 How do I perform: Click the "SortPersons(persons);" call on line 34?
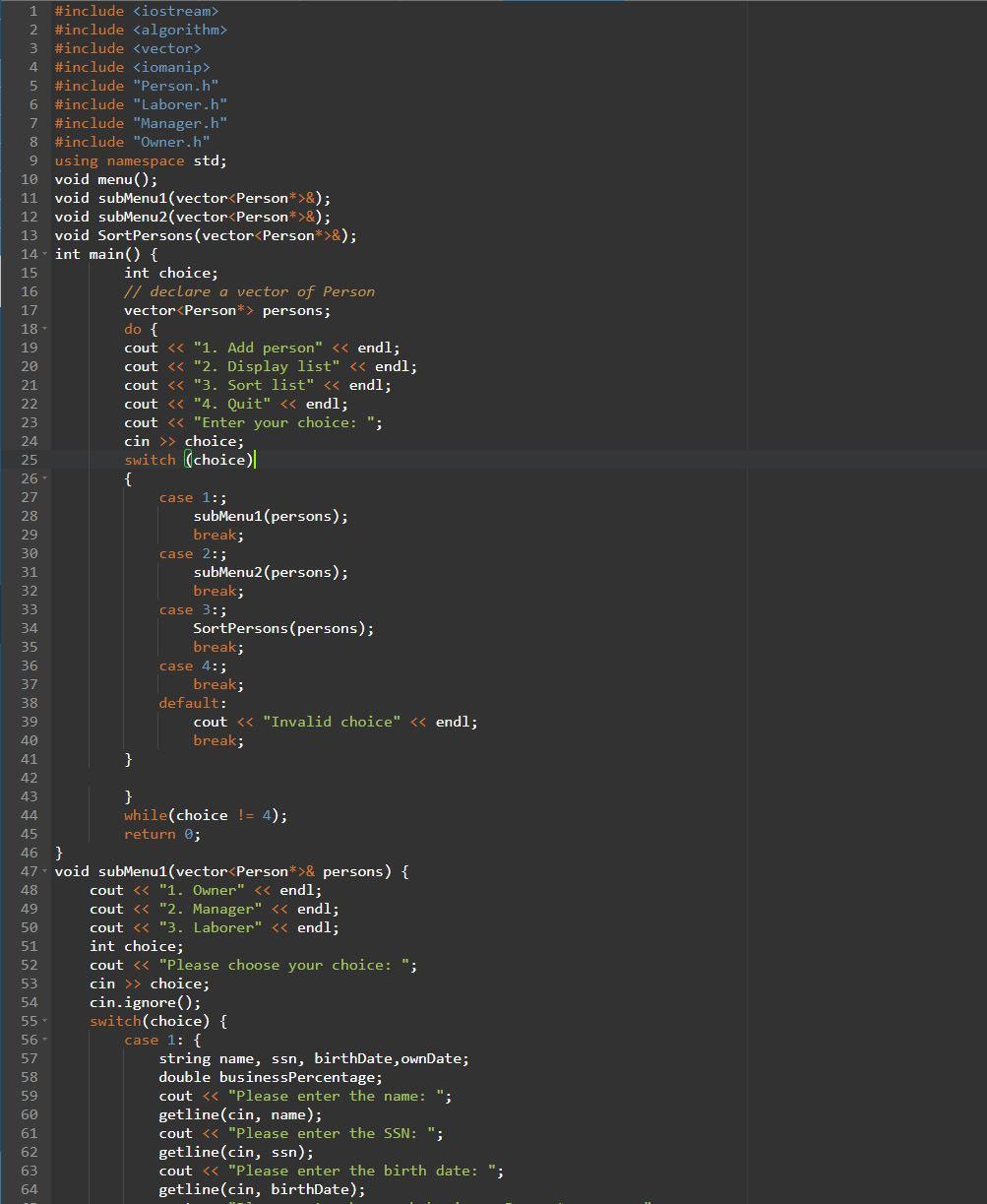283,628
